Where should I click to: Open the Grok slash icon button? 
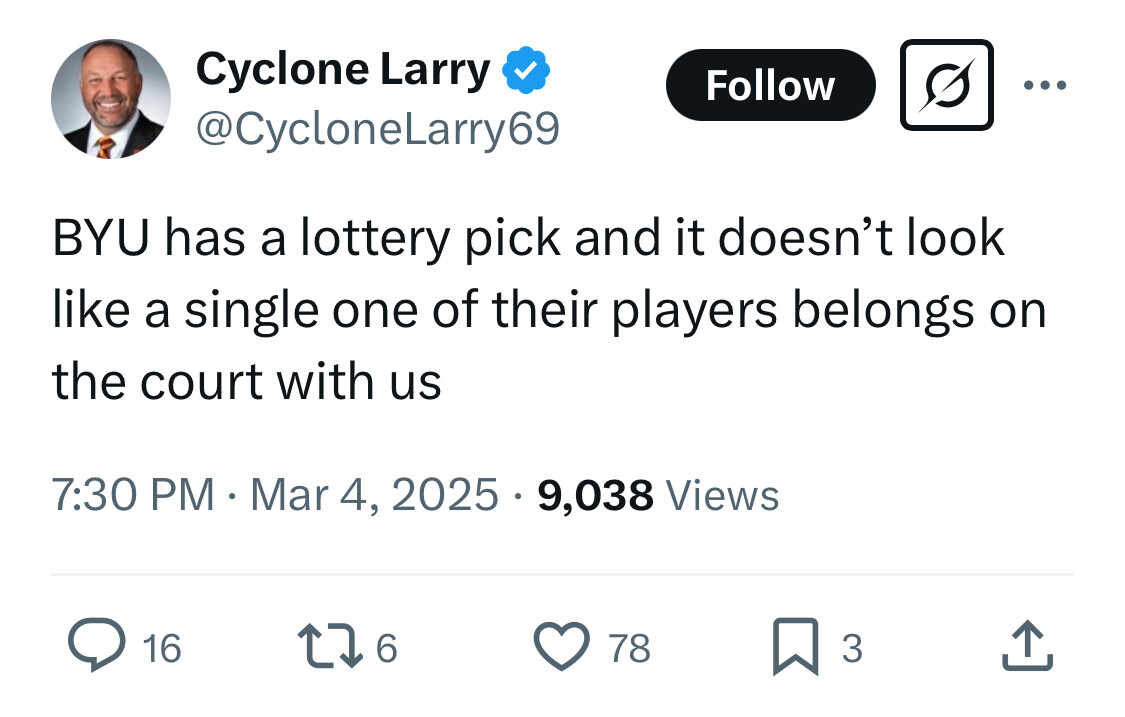946,85
